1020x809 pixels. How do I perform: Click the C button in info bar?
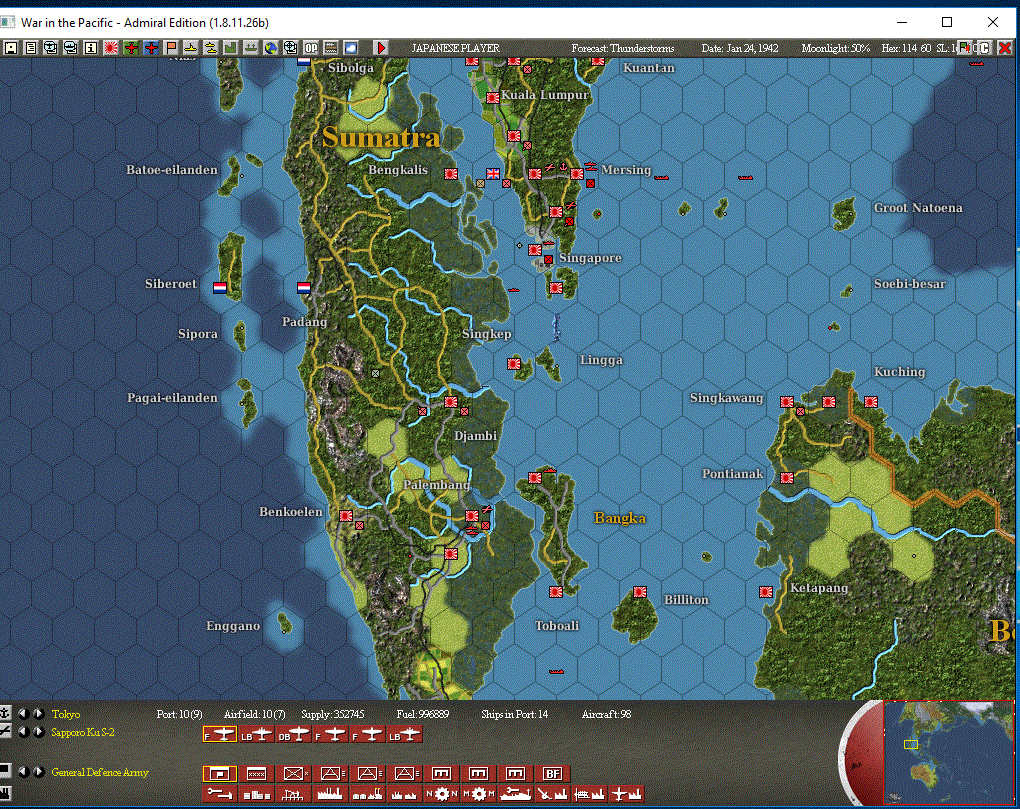click(x=985, y=47)
